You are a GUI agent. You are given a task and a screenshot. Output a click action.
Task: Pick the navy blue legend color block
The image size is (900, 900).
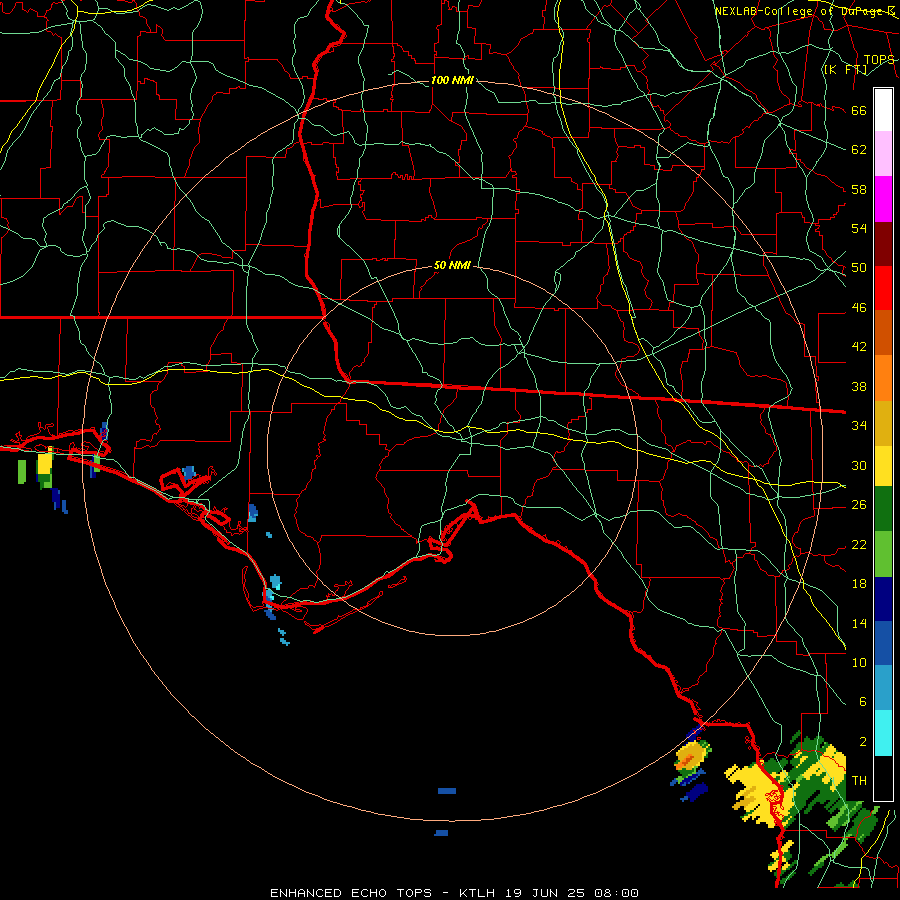[x=883, y=599]
